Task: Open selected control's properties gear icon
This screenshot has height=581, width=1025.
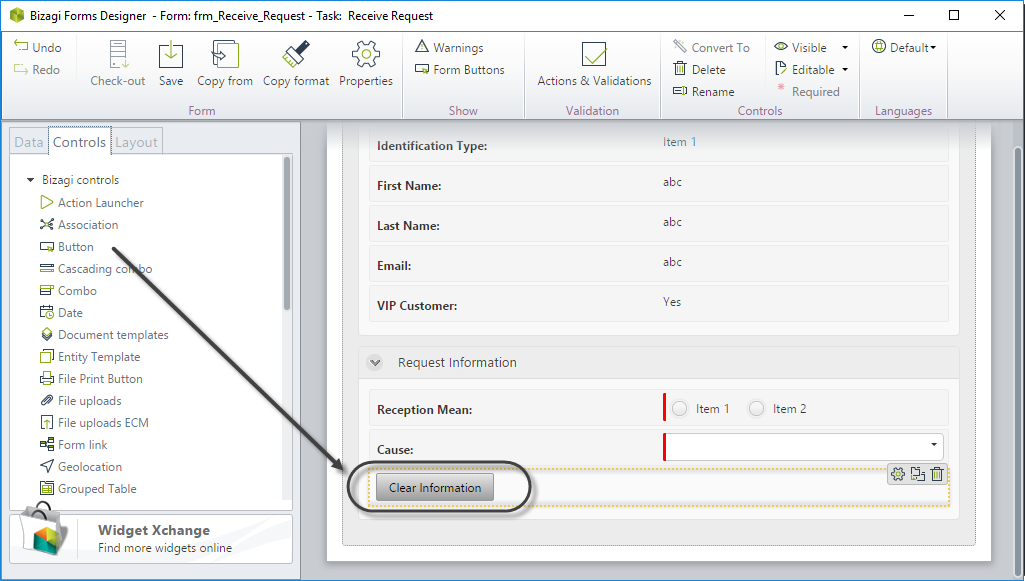Action: (x=898, y=474)
